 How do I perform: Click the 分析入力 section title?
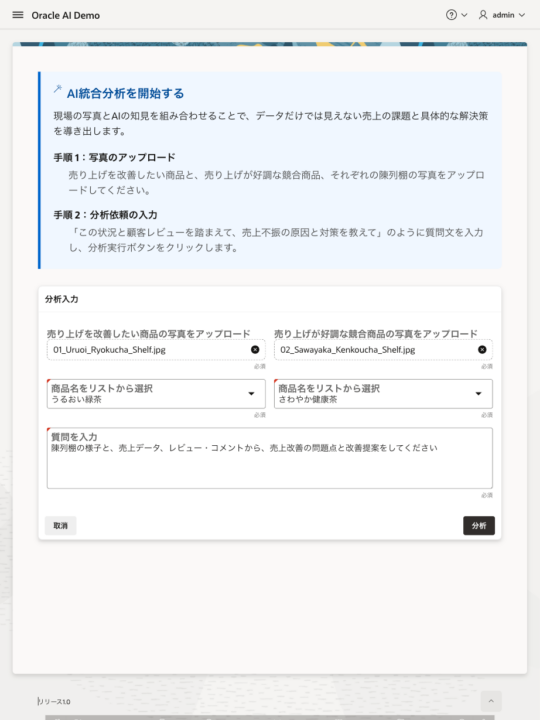[x=62, y=299]
